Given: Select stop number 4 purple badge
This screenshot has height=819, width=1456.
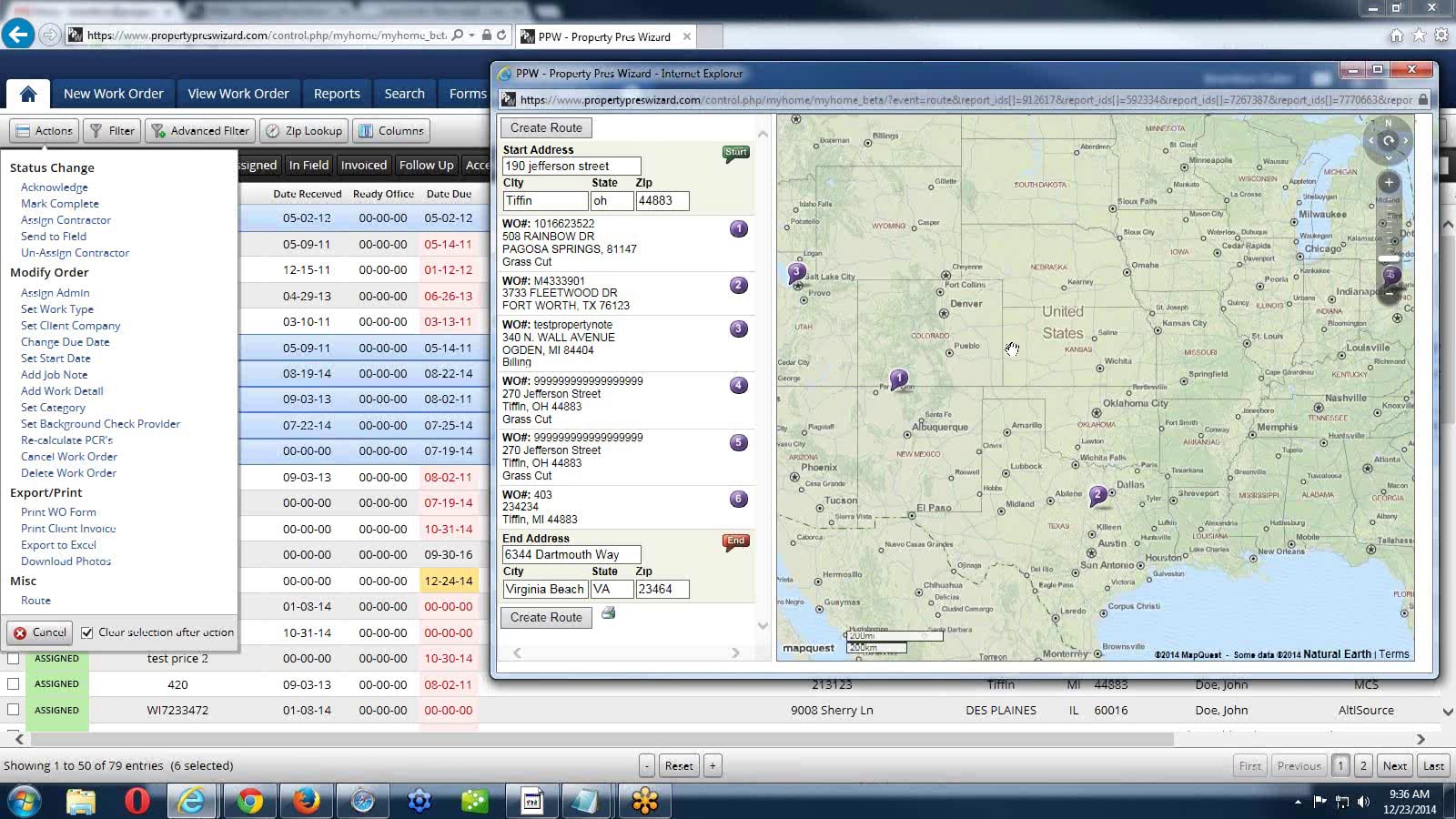Looking at the screenshot, I should (x=738, y=386).
